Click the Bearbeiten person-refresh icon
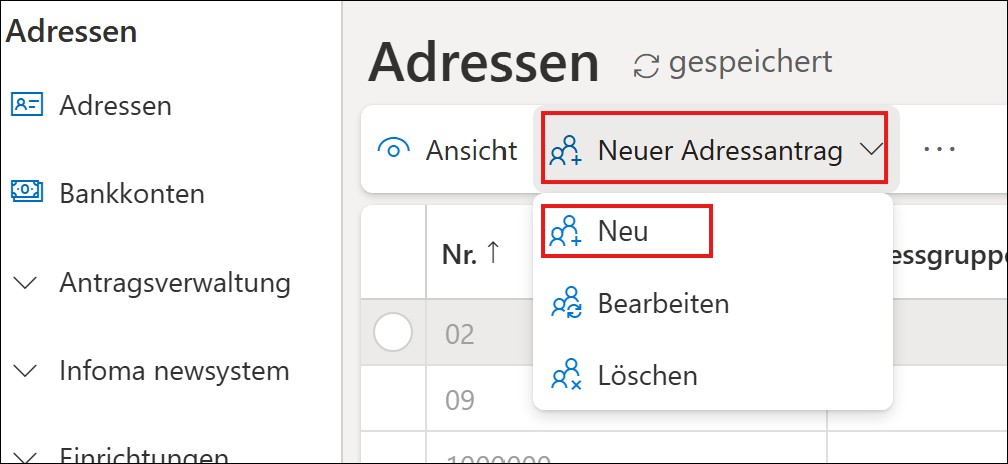1008x464 pixels. point(566,303)
